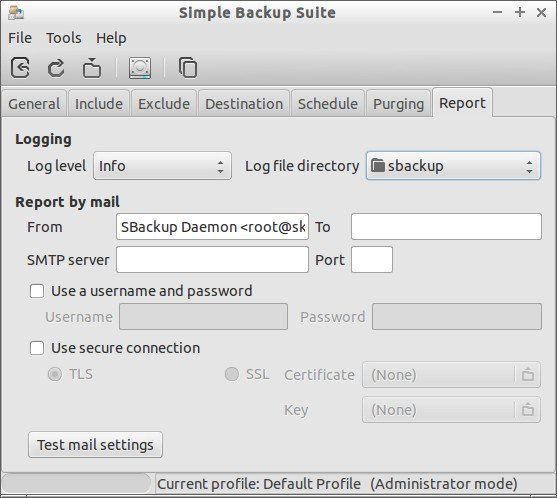Tick the Use secure connection checkbox

[37, 348]
